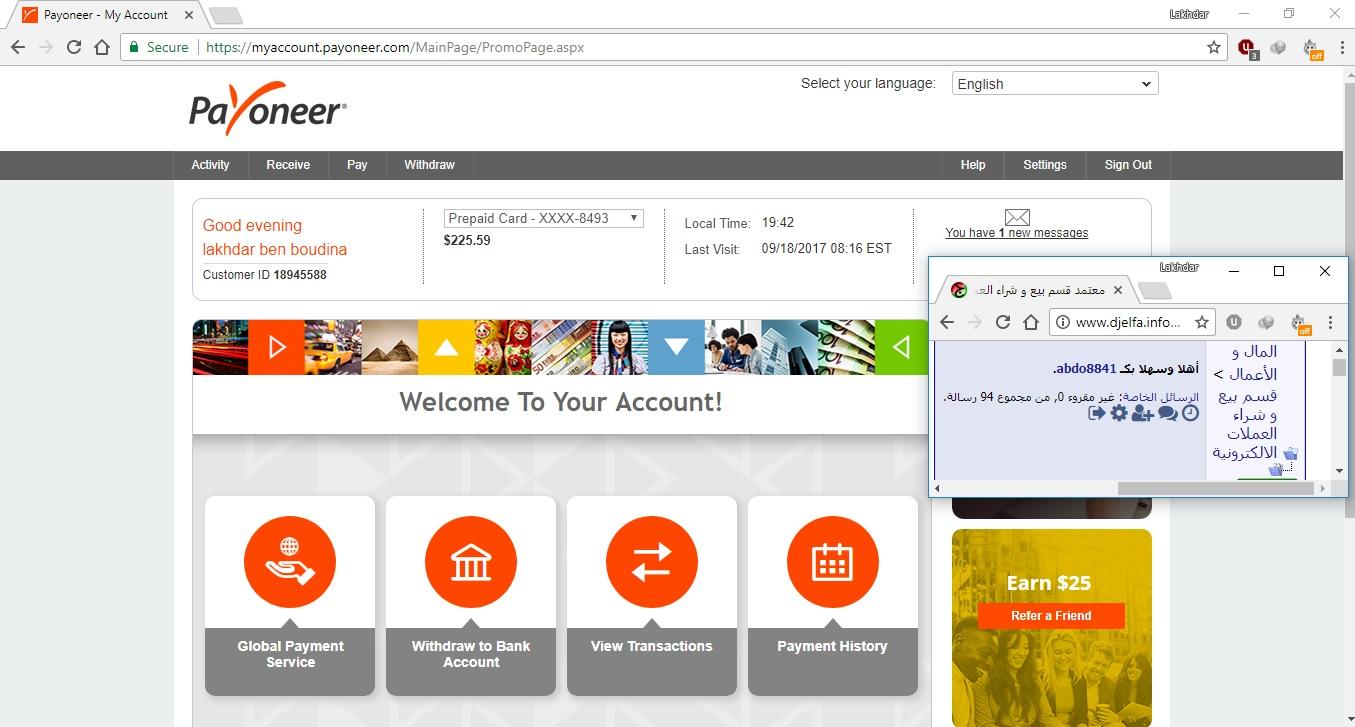Click the Refer a Friend button

(1051, 616)
